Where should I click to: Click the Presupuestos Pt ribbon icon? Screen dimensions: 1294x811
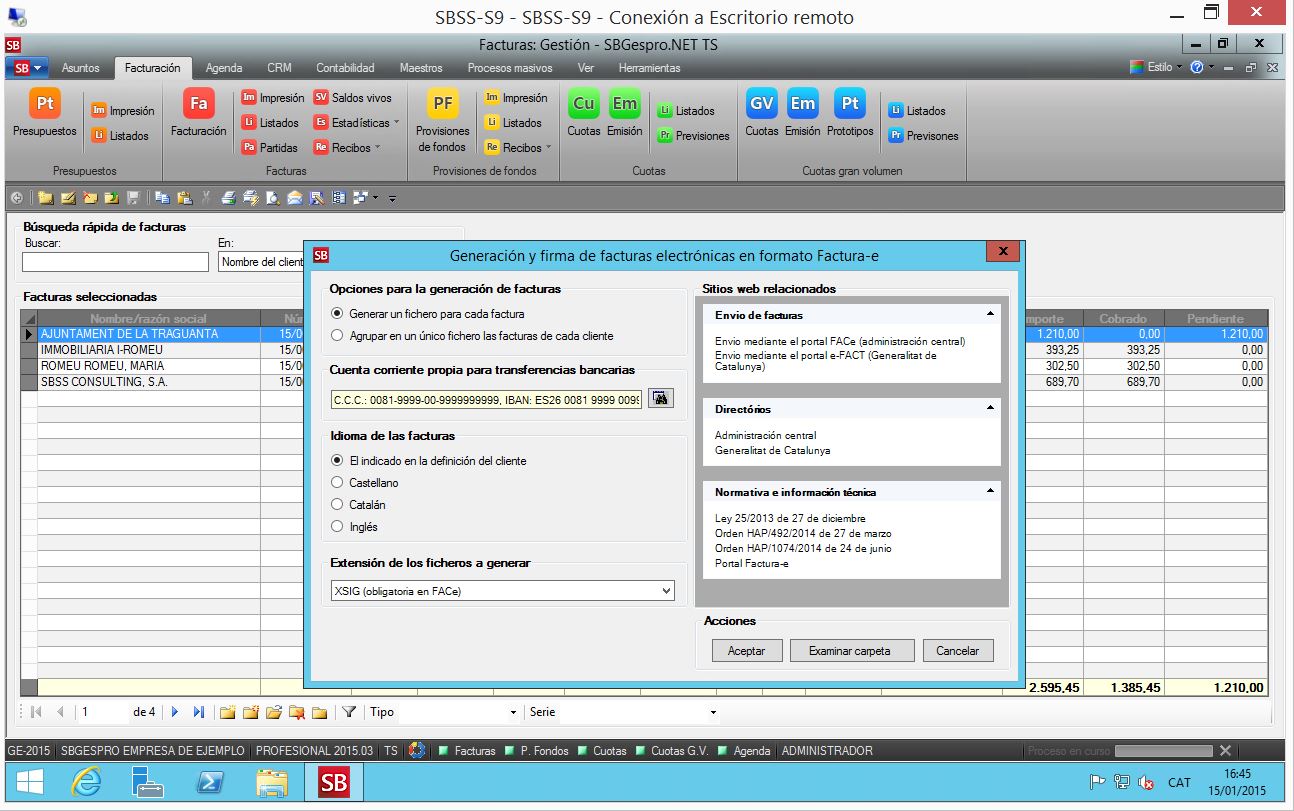click(x=45, y=104)
